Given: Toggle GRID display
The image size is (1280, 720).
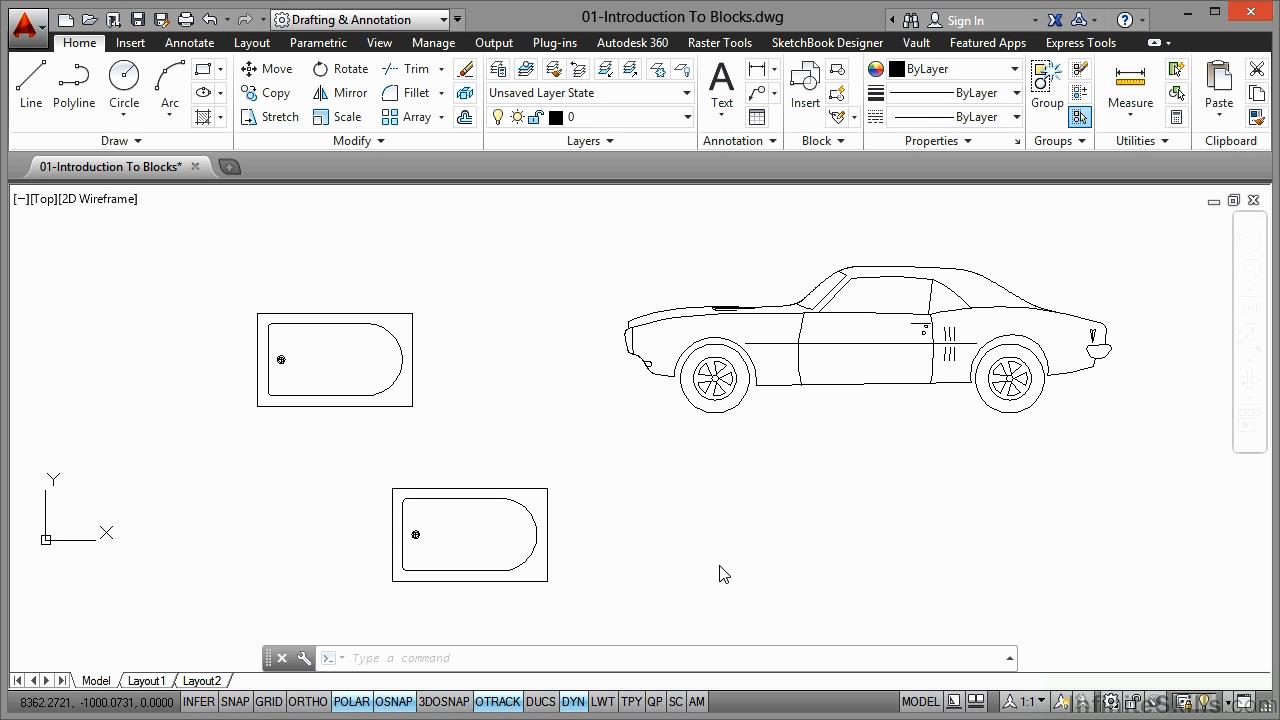Looking at the screenshot, I should 269,702.
